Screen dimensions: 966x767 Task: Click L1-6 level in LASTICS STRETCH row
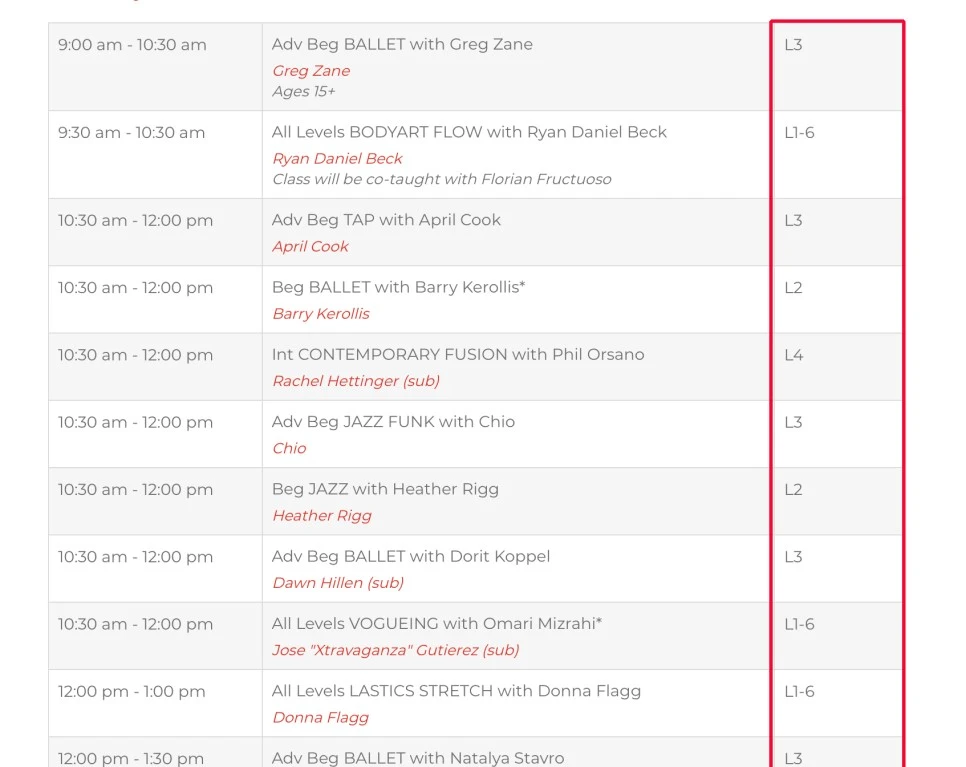pyautogui.click(x=799, y=691)
